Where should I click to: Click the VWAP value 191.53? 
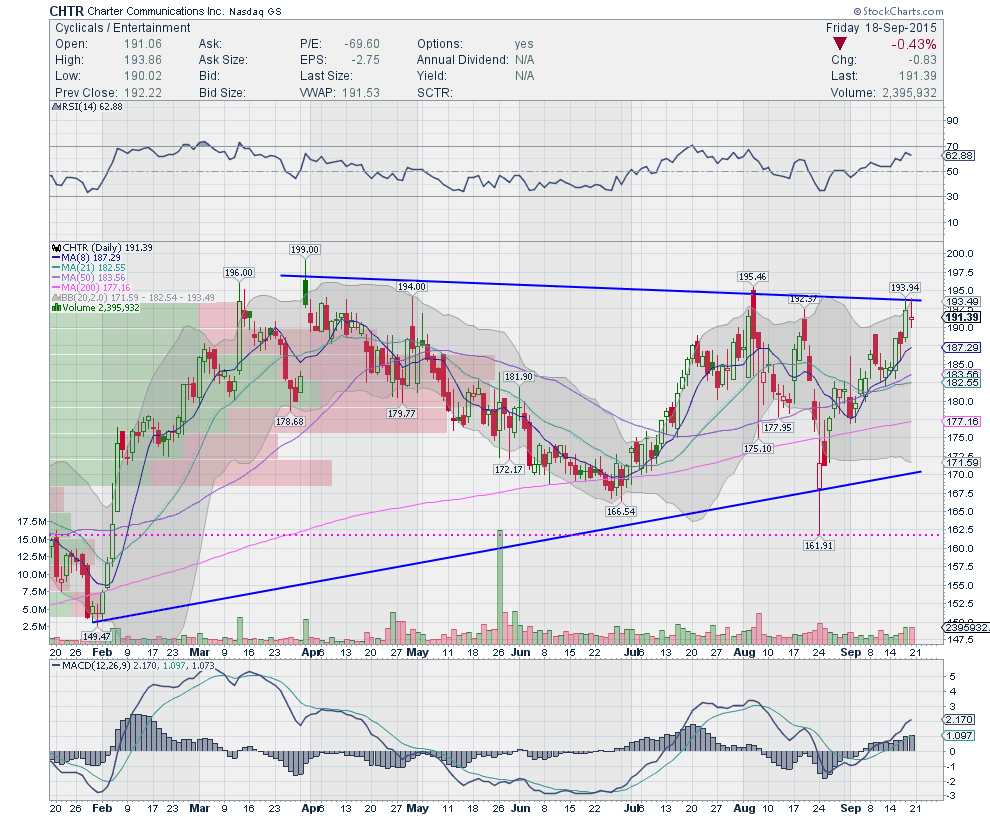[x=361, y=92]
